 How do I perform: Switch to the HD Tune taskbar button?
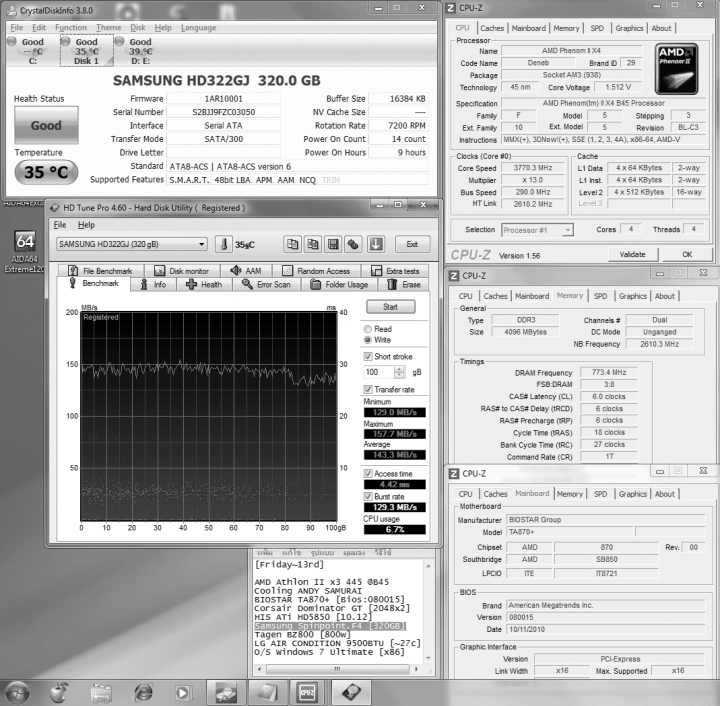tap(351, 693)
